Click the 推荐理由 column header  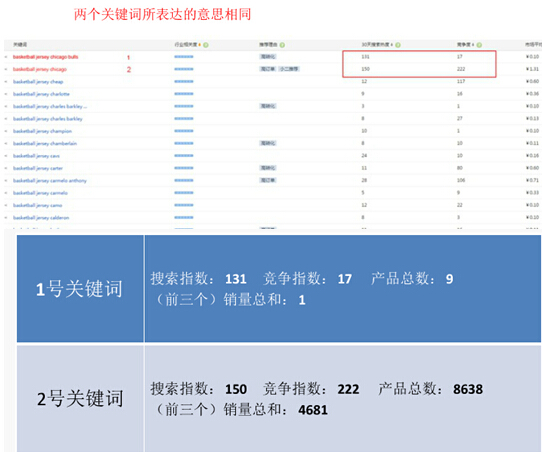pos(269,45)
